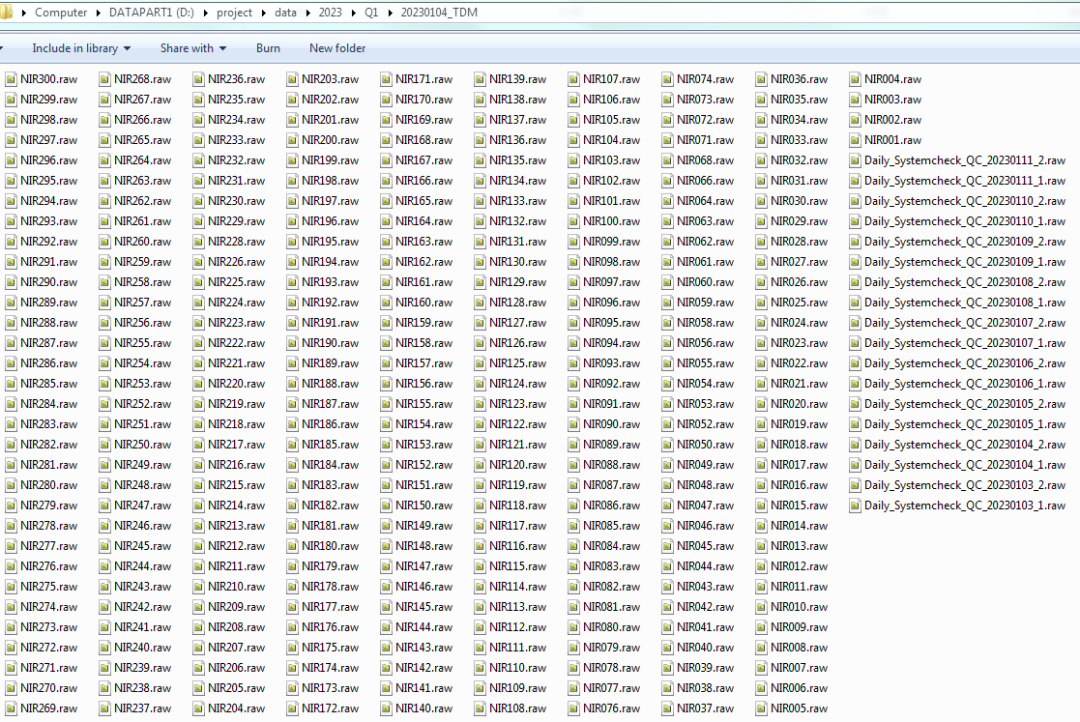Select the file name NIR090.raw
Viewport: 1080px width, 722px height.
[612, 424]
